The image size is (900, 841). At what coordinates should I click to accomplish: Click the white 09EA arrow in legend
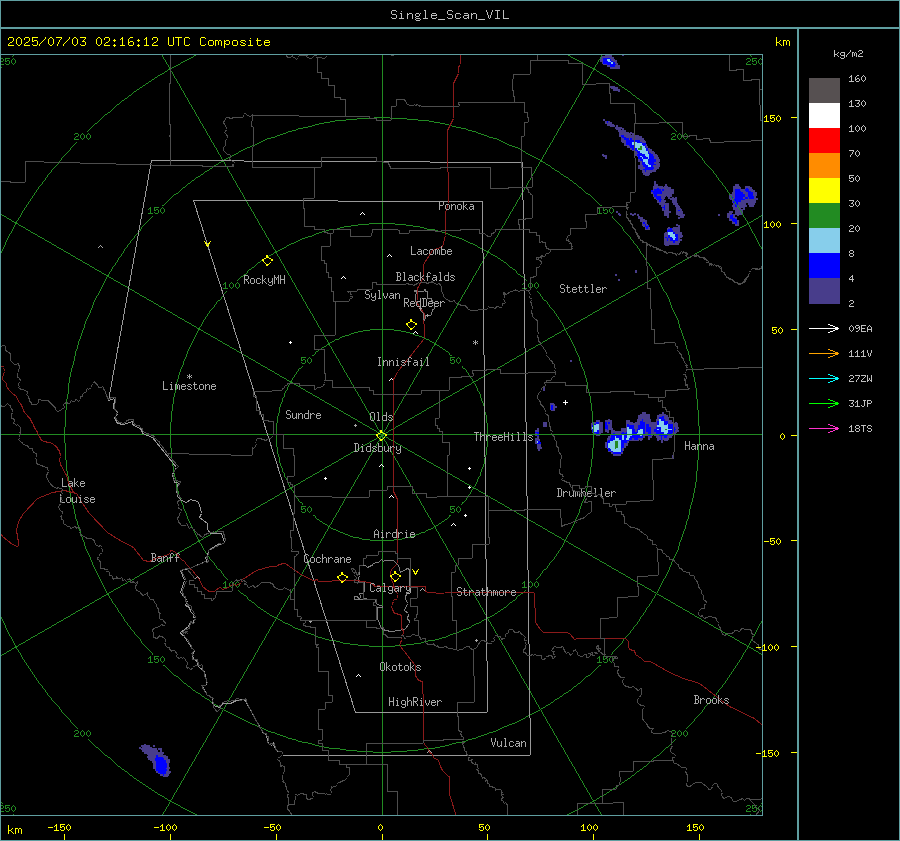coord(824,328)
